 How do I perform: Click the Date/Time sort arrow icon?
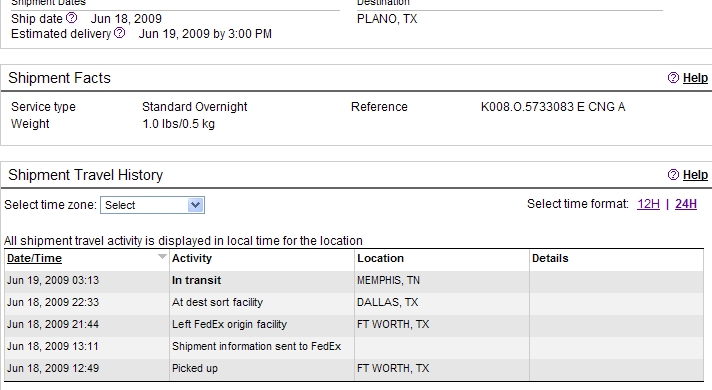click(x=162, y=257)
